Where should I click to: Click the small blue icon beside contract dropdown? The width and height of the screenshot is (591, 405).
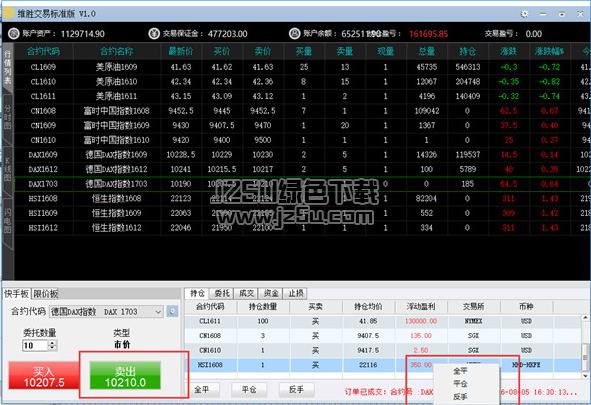(173, 312)
